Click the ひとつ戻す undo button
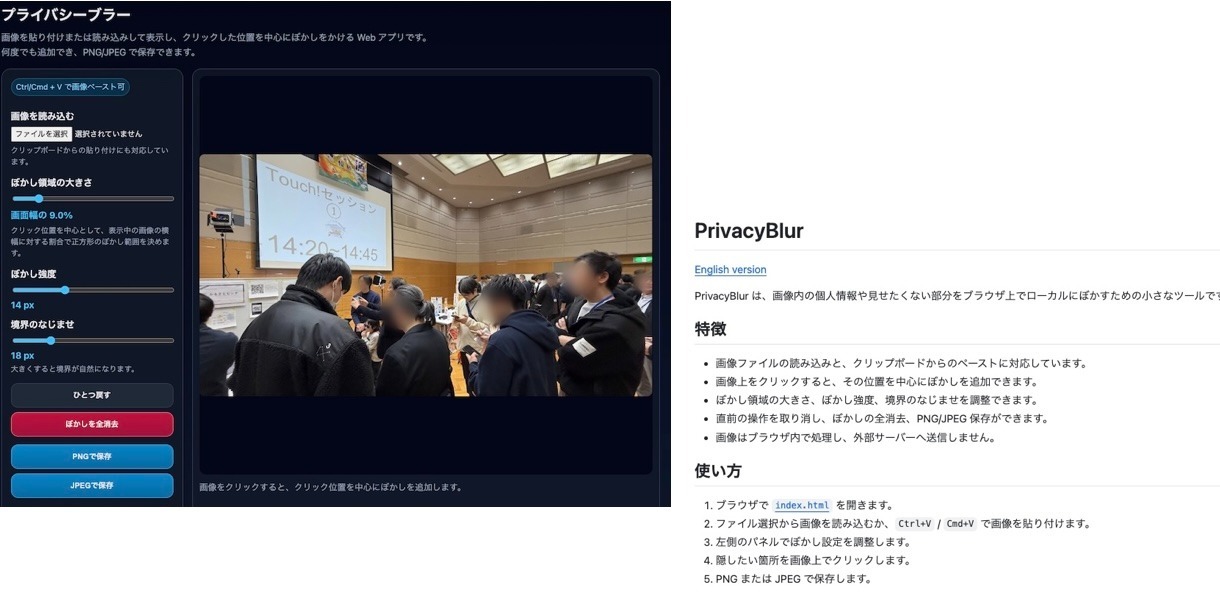 tap(92, 395)
